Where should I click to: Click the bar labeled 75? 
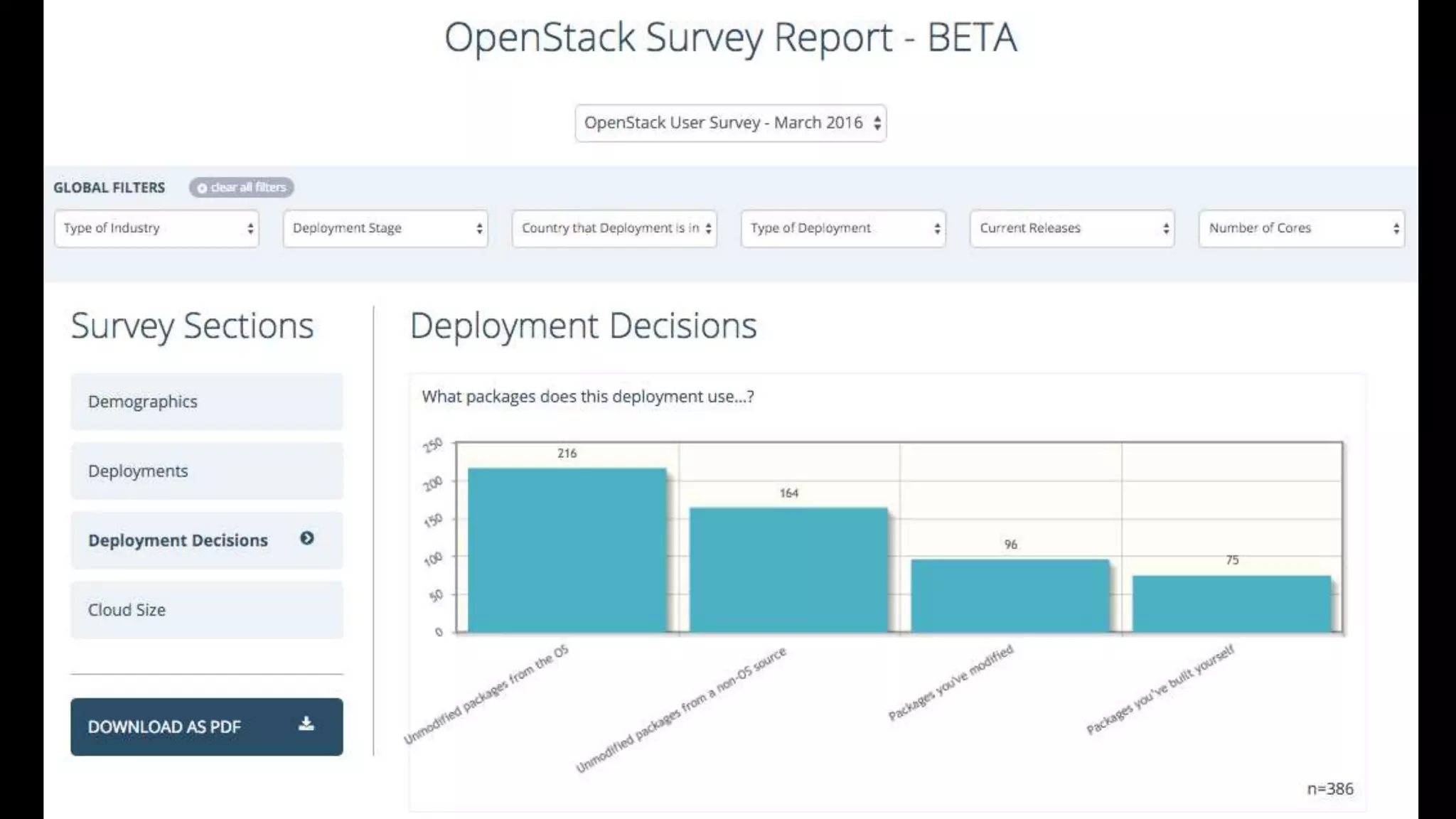(x=1231, y=604)
